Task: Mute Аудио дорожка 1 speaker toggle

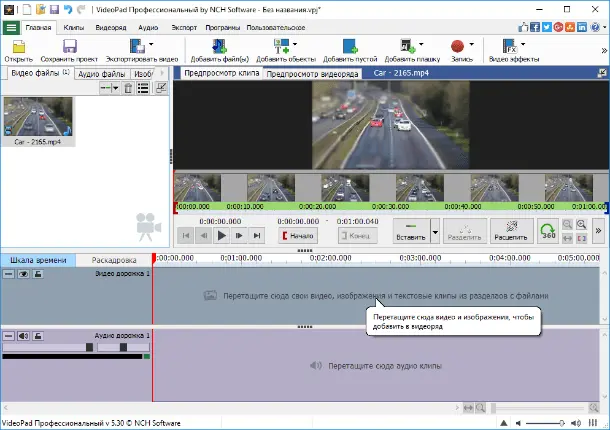Action: pyautogui.click(x=23, y=336)
